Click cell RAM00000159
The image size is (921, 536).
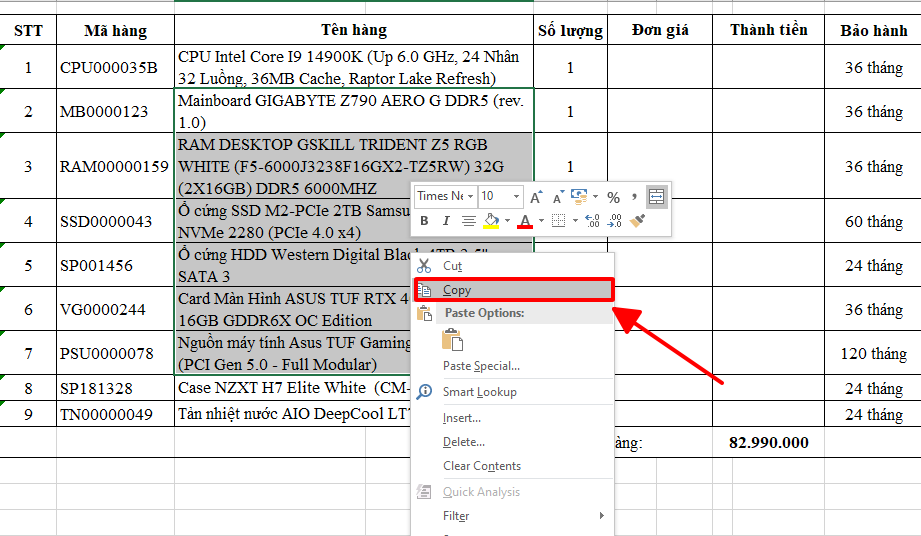click(115, 167)
